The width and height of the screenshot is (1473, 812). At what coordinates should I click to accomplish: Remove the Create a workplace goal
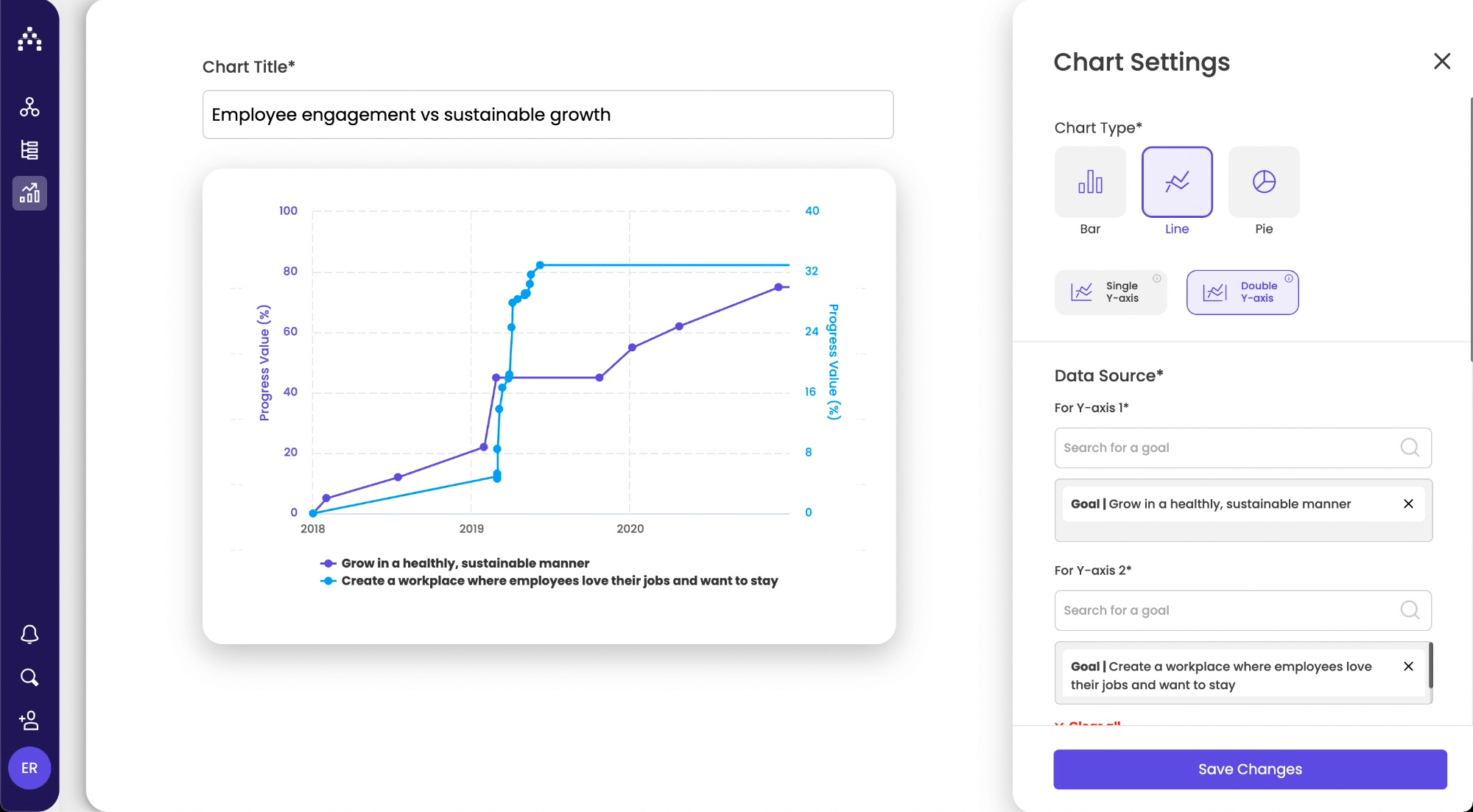(1408, 667)
